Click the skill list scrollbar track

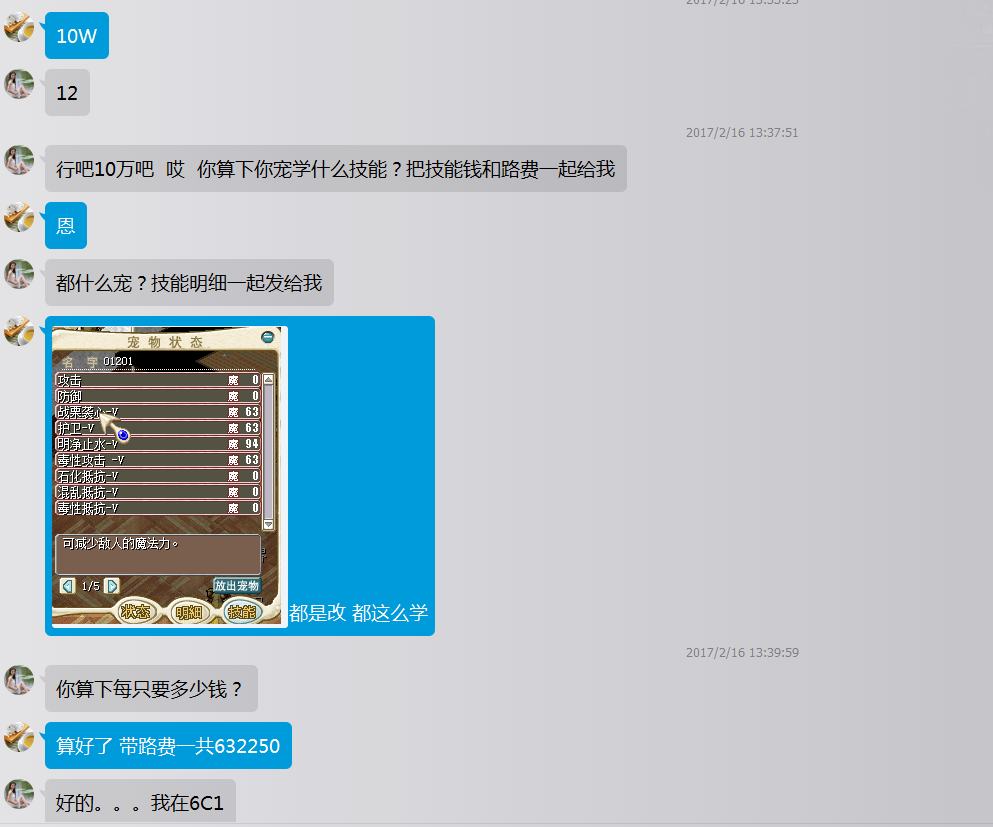268,450
